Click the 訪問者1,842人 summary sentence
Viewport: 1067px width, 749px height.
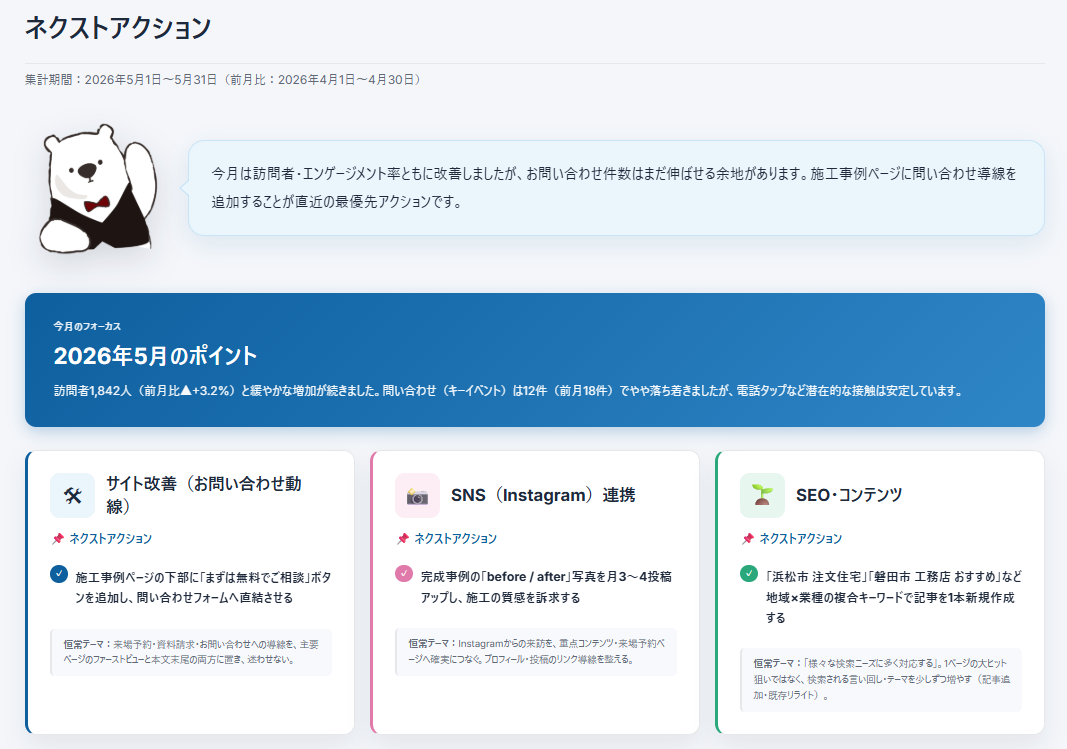508,391
